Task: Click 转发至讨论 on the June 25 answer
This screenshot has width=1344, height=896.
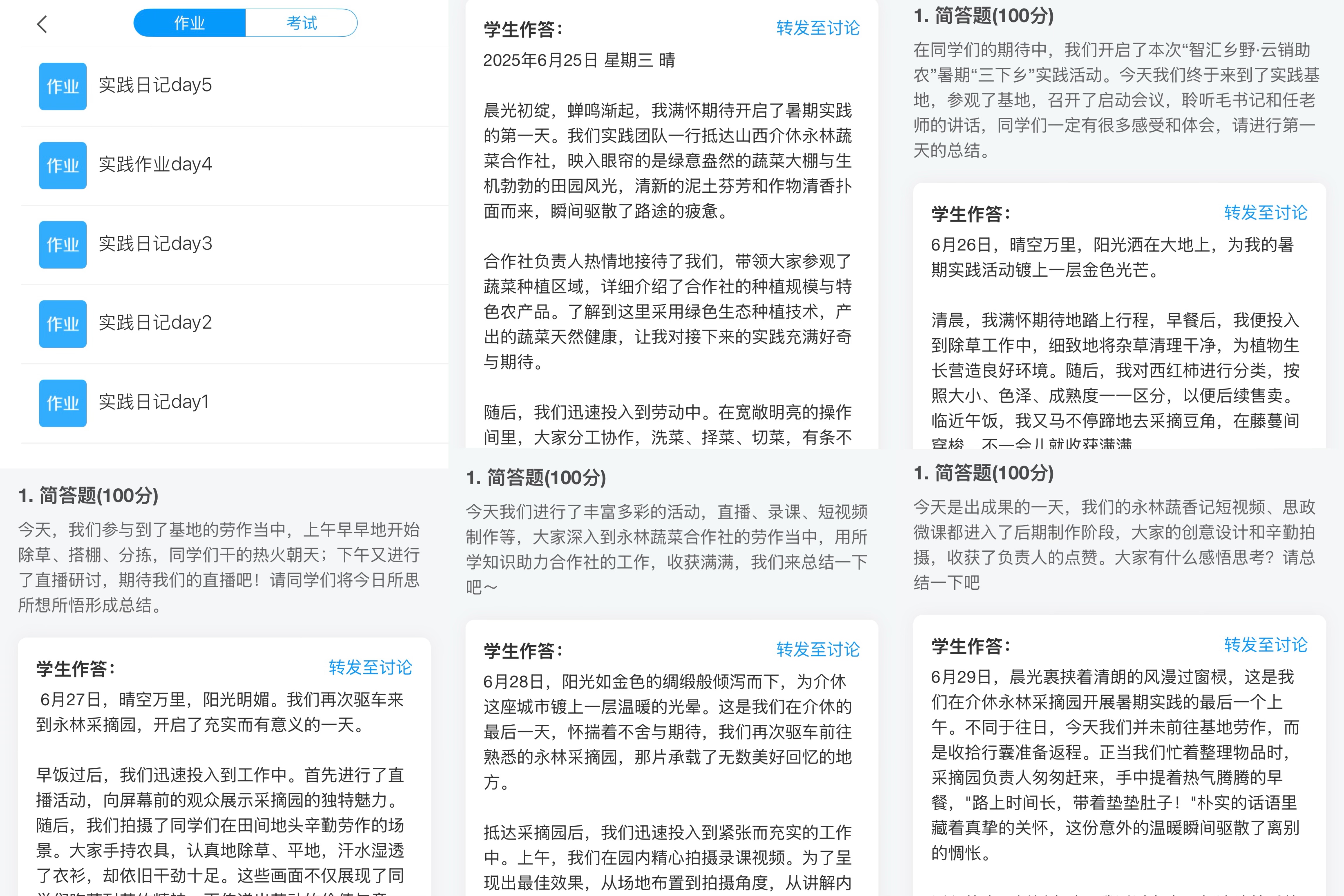Action: [x=818, y=28]
